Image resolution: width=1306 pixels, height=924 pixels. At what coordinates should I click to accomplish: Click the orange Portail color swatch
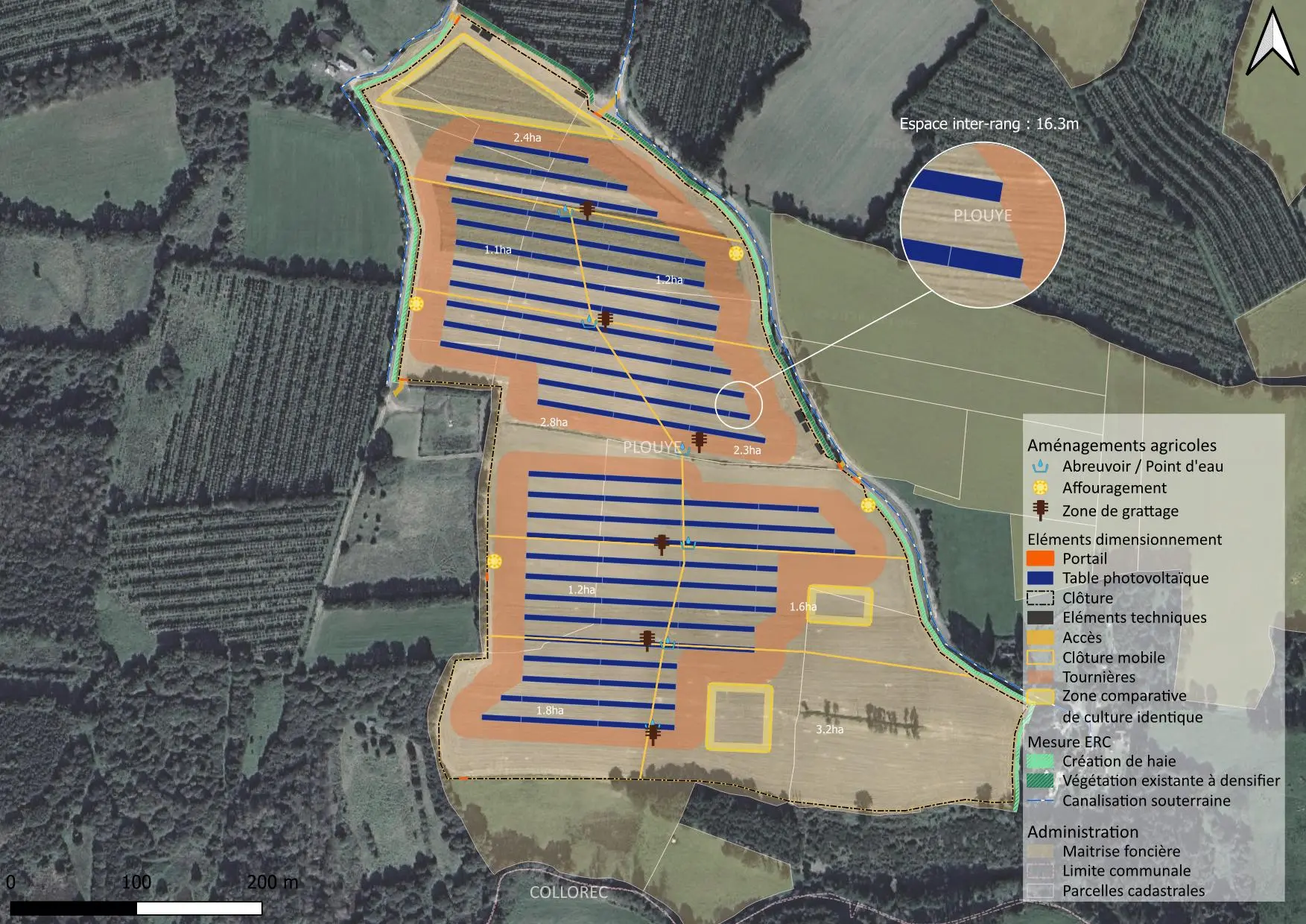pyautogui.click(x=1040, y=557)
